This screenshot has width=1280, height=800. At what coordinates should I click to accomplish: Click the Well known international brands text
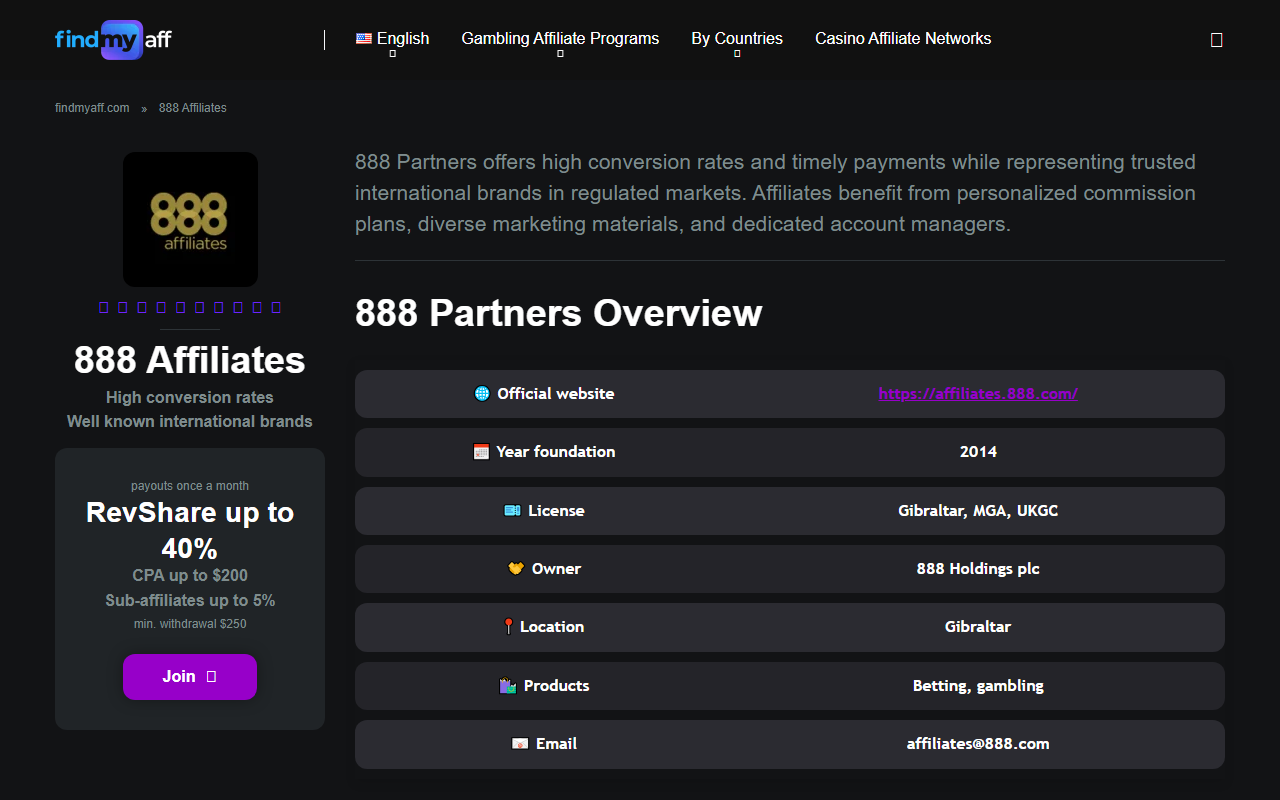point(190,422)
